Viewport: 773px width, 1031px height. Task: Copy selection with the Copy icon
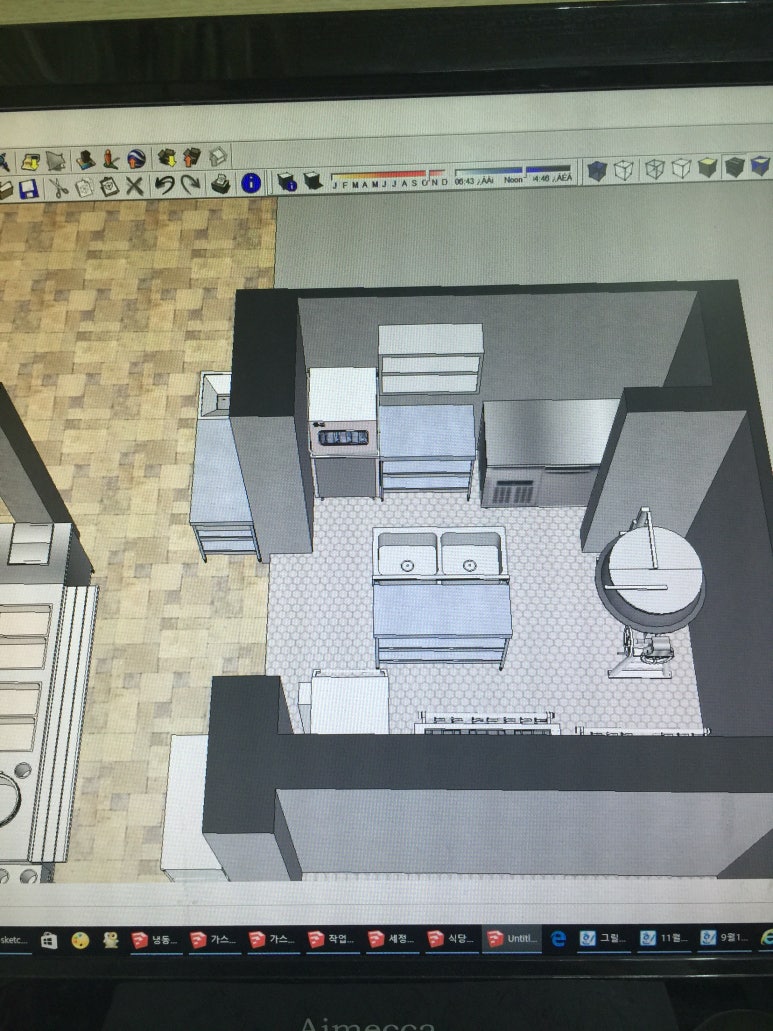(x=84, y=188)
